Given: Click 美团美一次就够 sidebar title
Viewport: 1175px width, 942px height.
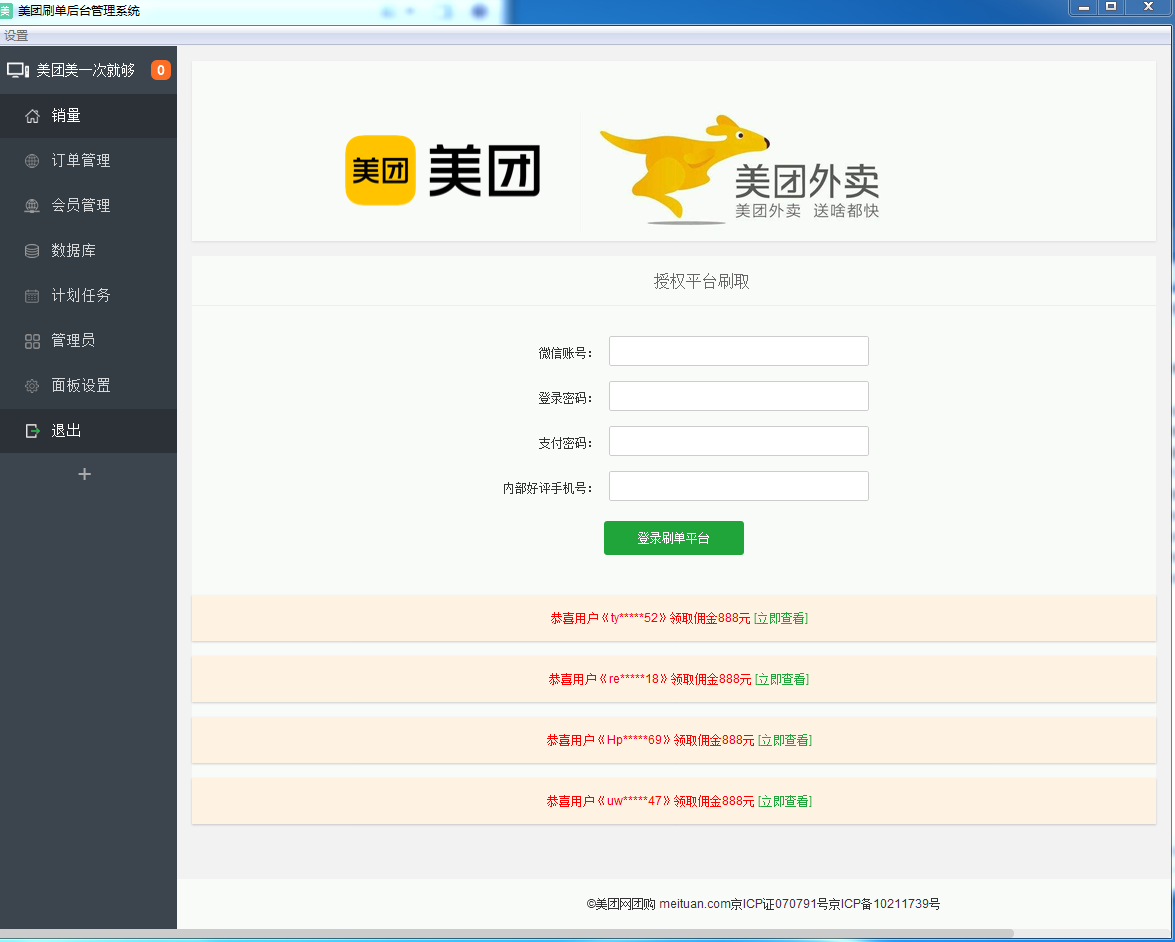Looking at the screenshot, I should click(x=85, y=70).
